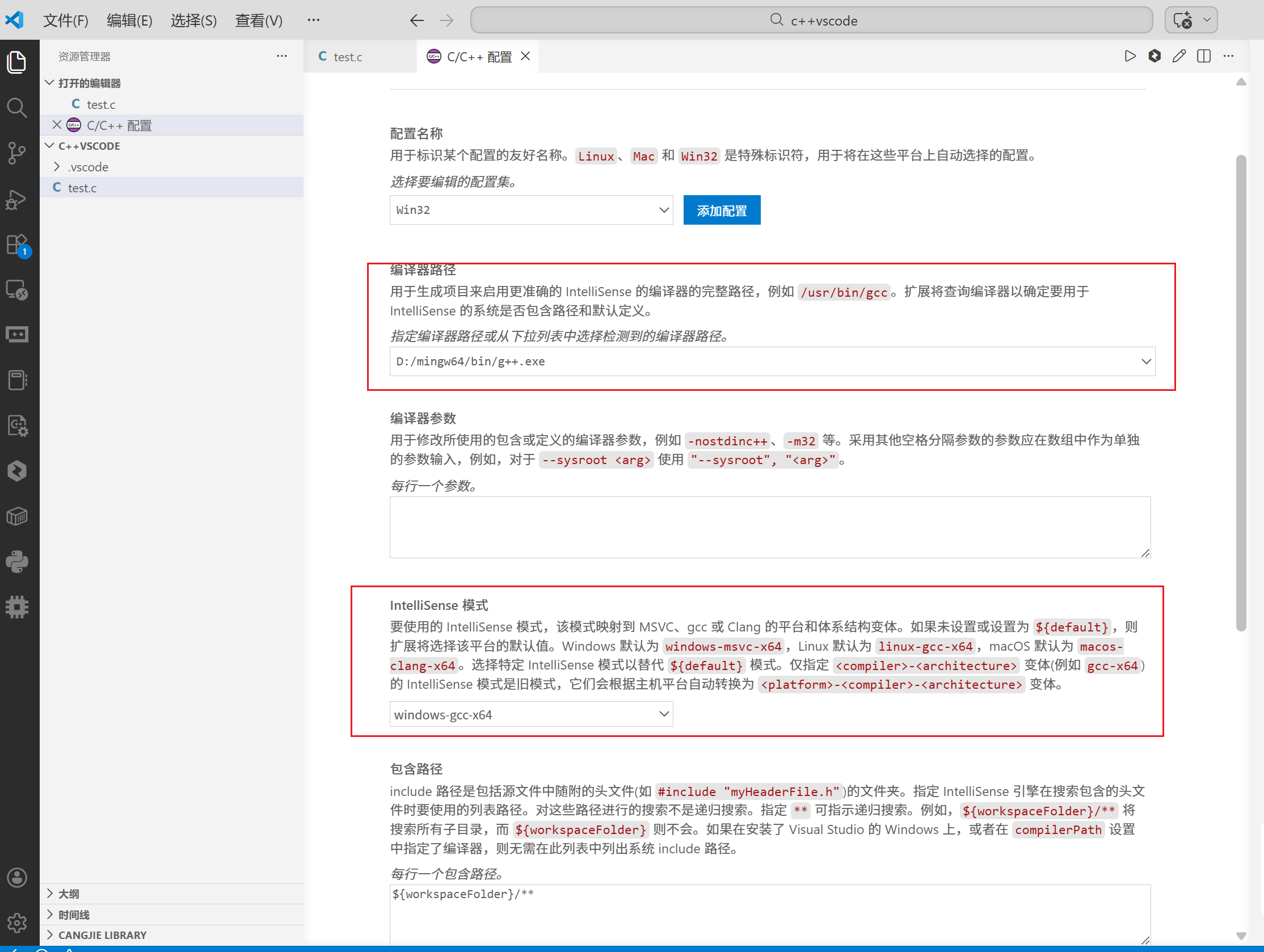Viewport: 1264px width, 952px height.
Task: Open the Accounts icon in activity bar
Action: [16, 877]
